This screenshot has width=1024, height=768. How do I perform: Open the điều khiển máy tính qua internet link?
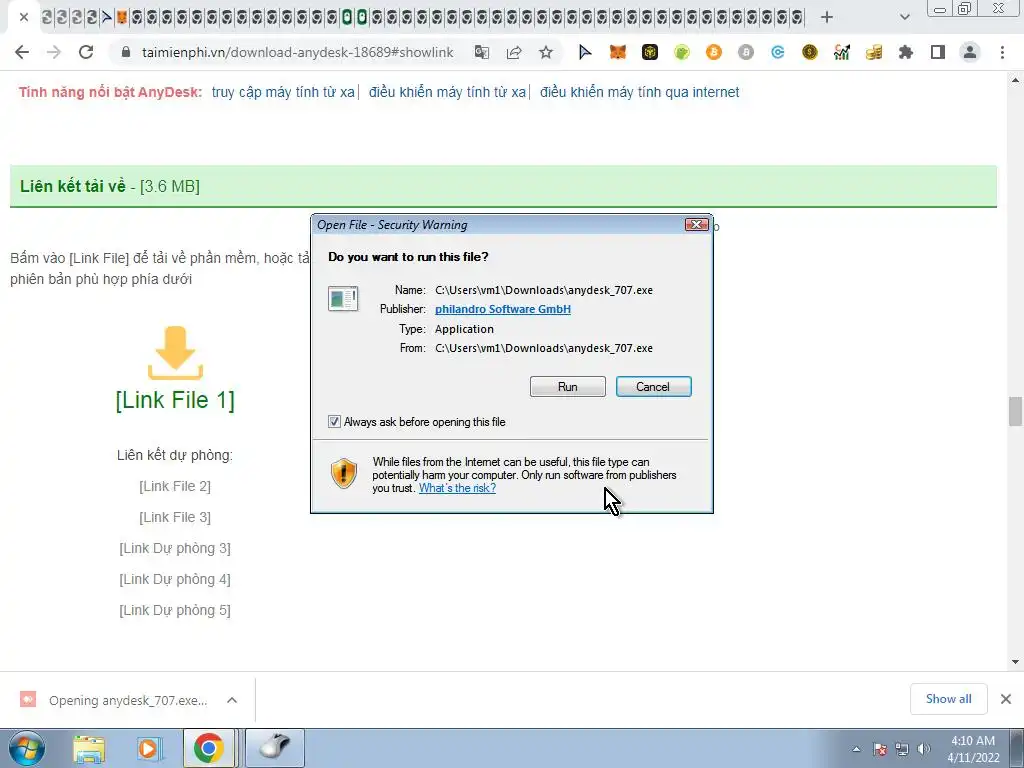639,92
